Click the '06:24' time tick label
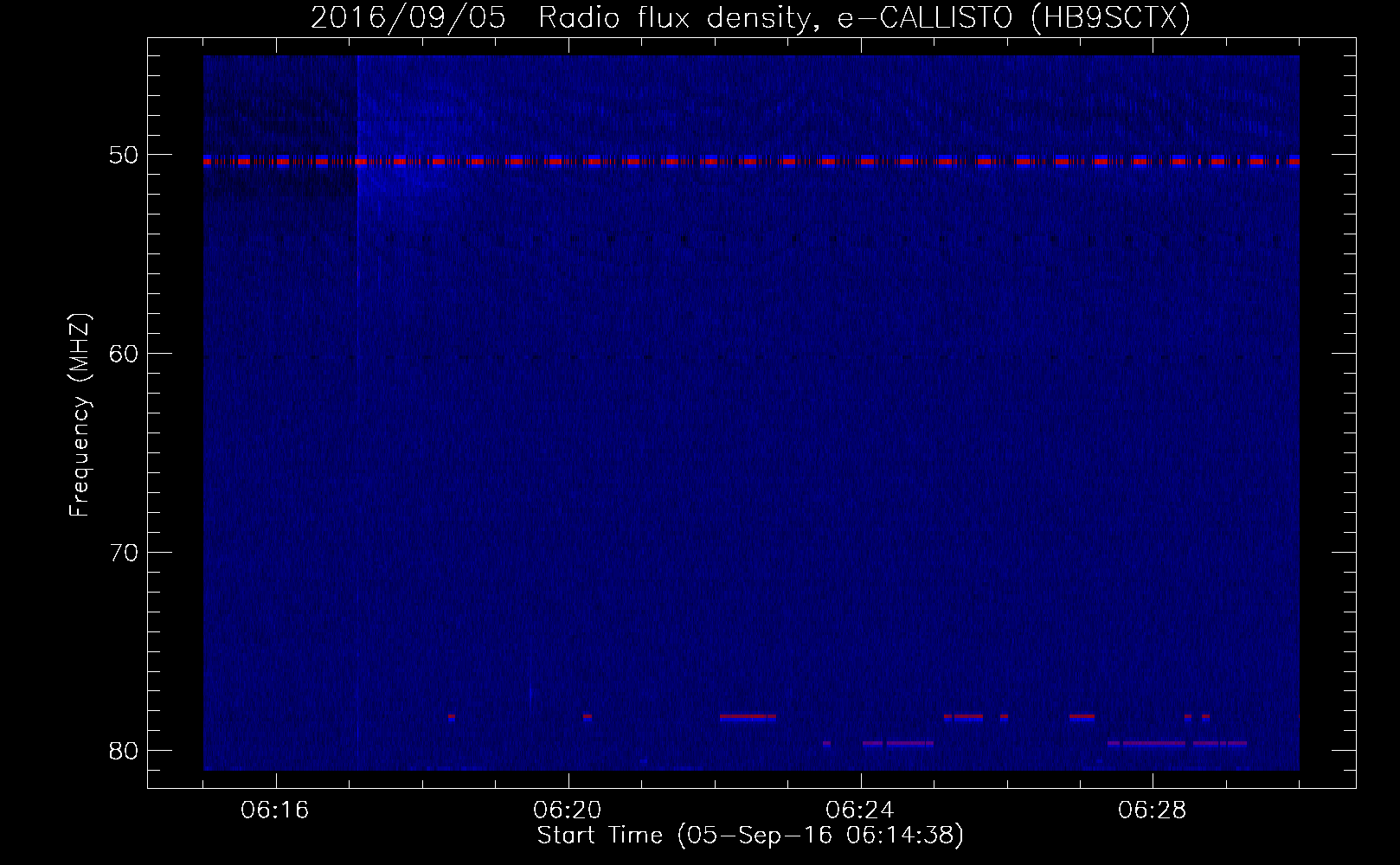The height and width of the screenshot is (865, 1400). click(x=860, y=811)
